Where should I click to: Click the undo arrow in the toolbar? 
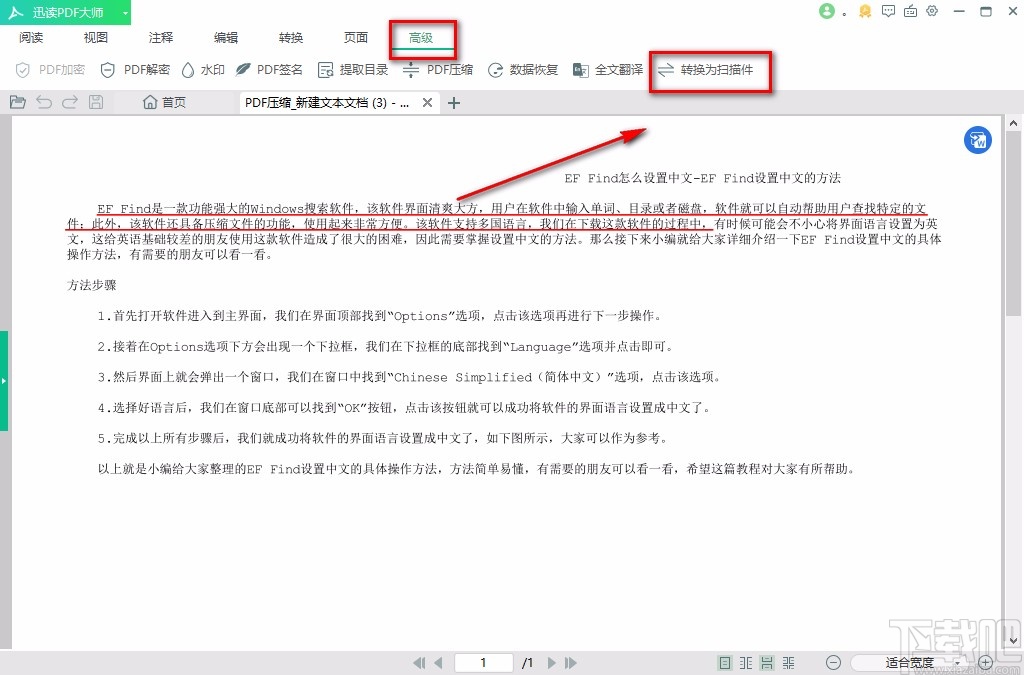click(42, 101)
